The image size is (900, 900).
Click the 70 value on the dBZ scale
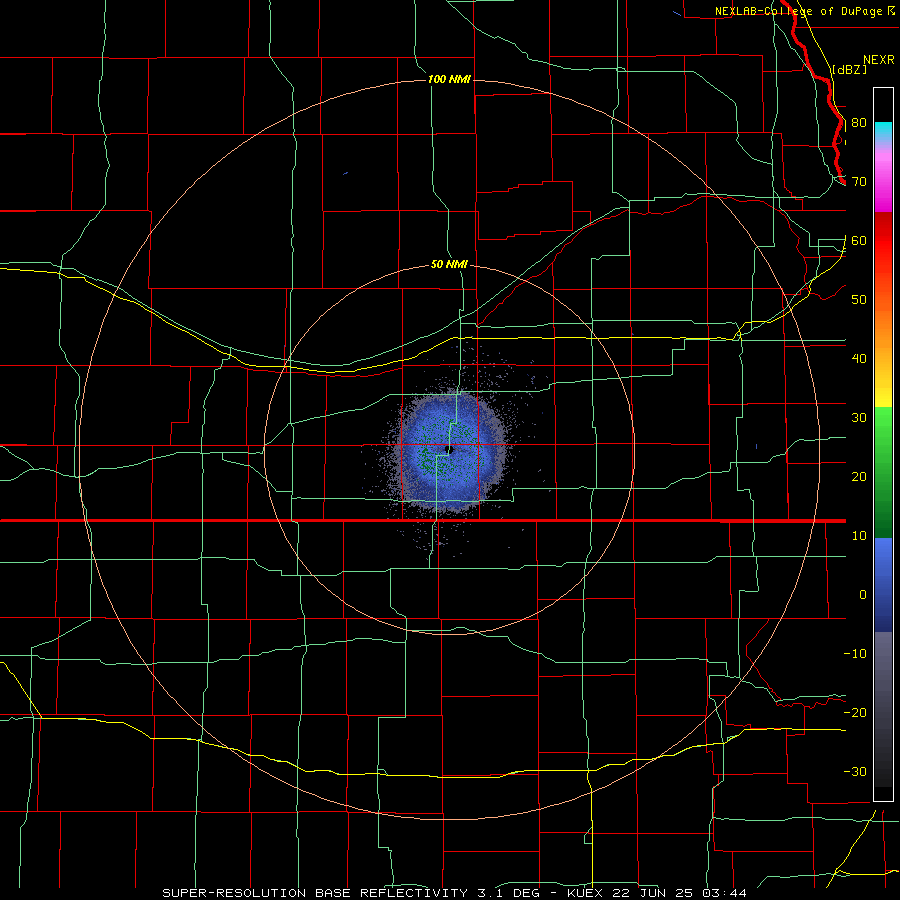point(859,182)
